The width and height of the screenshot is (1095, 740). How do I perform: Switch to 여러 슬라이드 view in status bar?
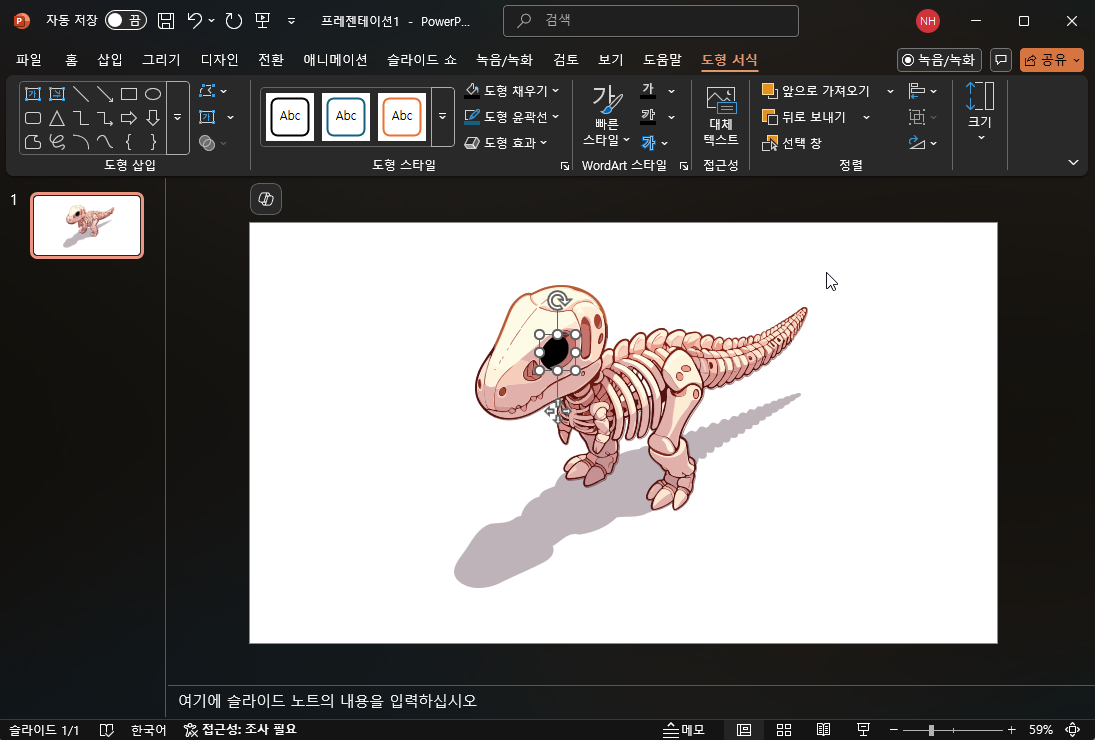coord(784,729)
